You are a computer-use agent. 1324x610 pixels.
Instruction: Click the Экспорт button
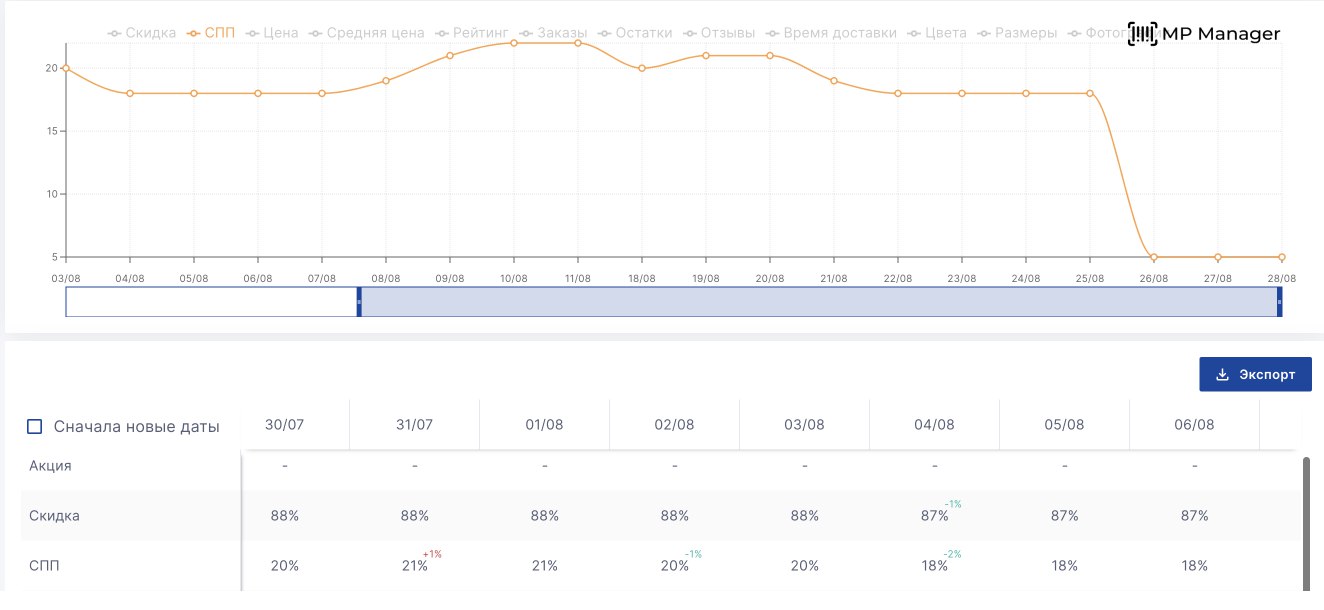[1255, 375]
